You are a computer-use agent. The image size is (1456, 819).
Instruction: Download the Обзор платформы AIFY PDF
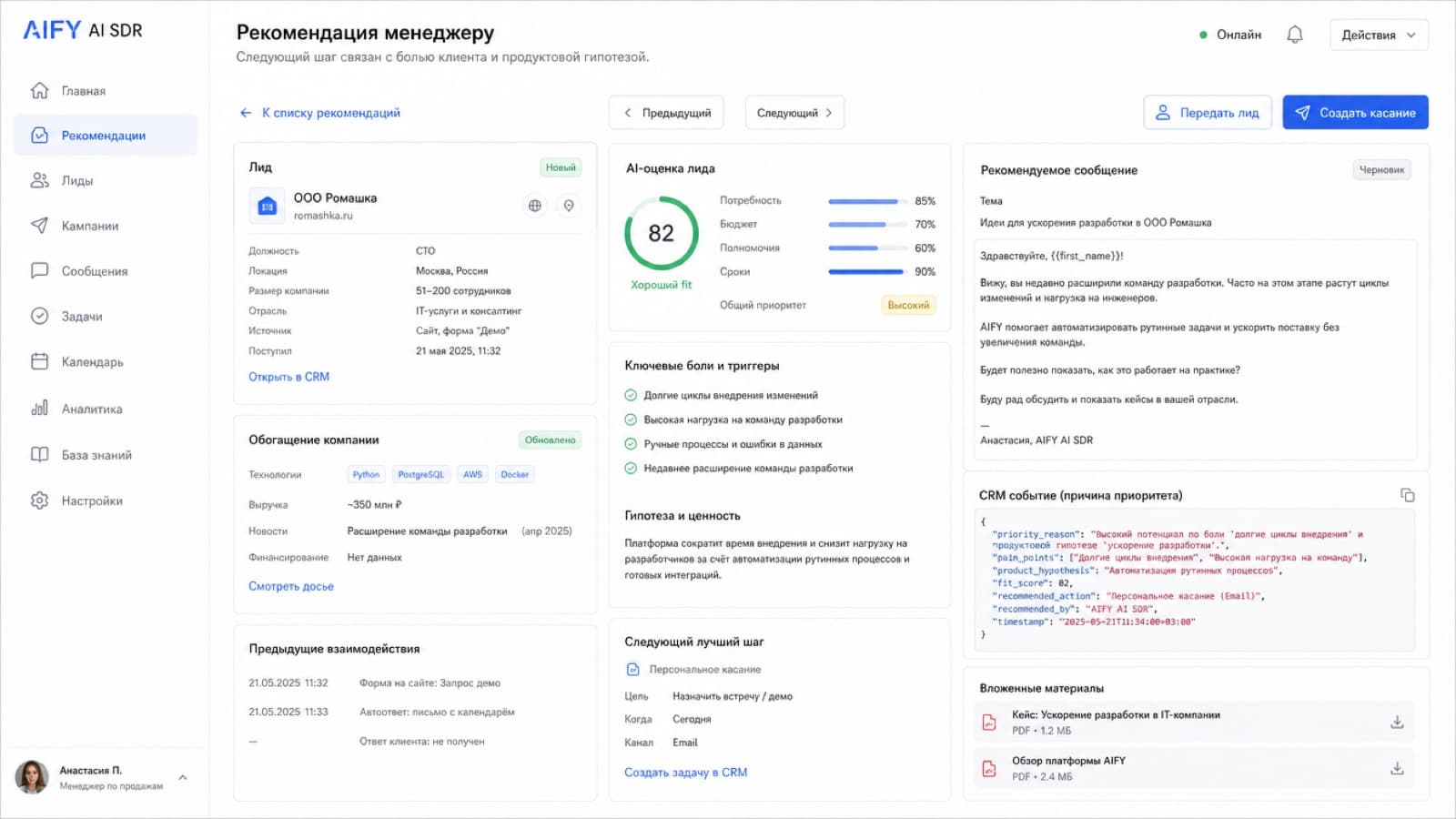pos(1397,768)
